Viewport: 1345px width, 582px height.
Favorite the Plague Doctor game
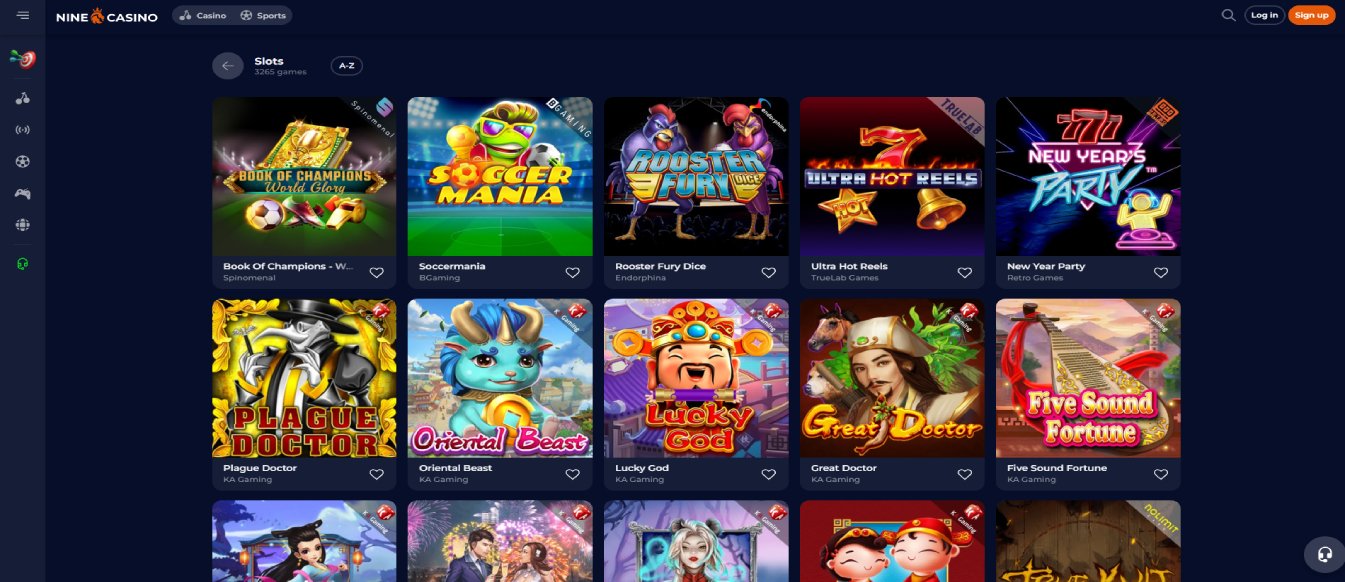point(376,474)
